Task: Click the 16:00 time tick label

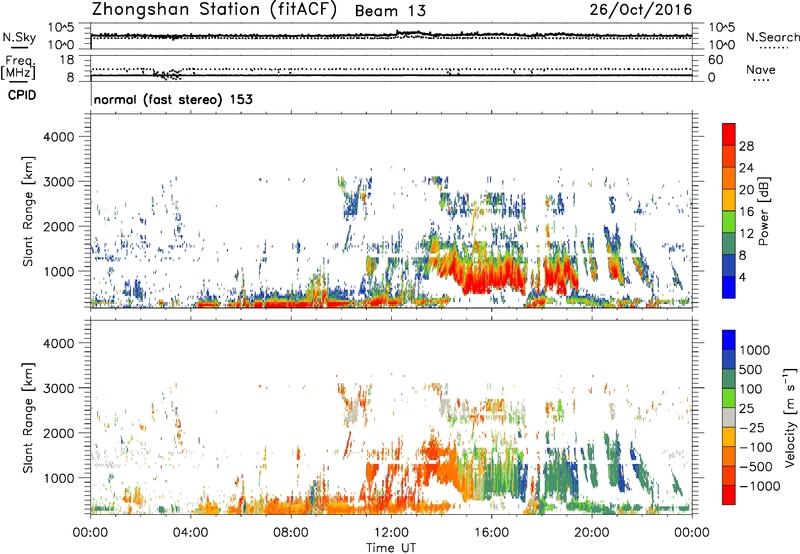Action: [491, 533]
